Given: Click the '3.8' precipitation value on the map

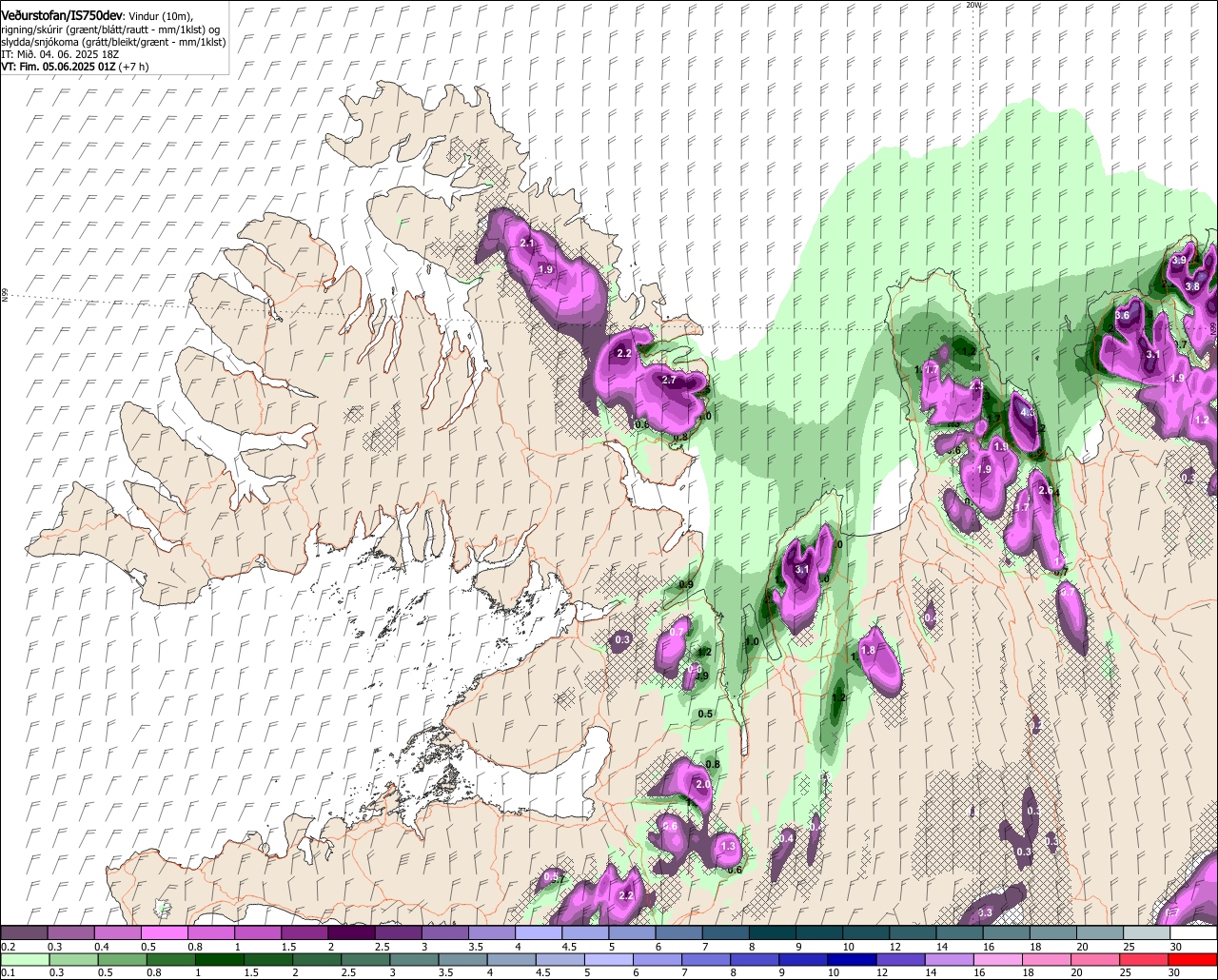Looking at the screenshot, I should tap(1192, 286).
